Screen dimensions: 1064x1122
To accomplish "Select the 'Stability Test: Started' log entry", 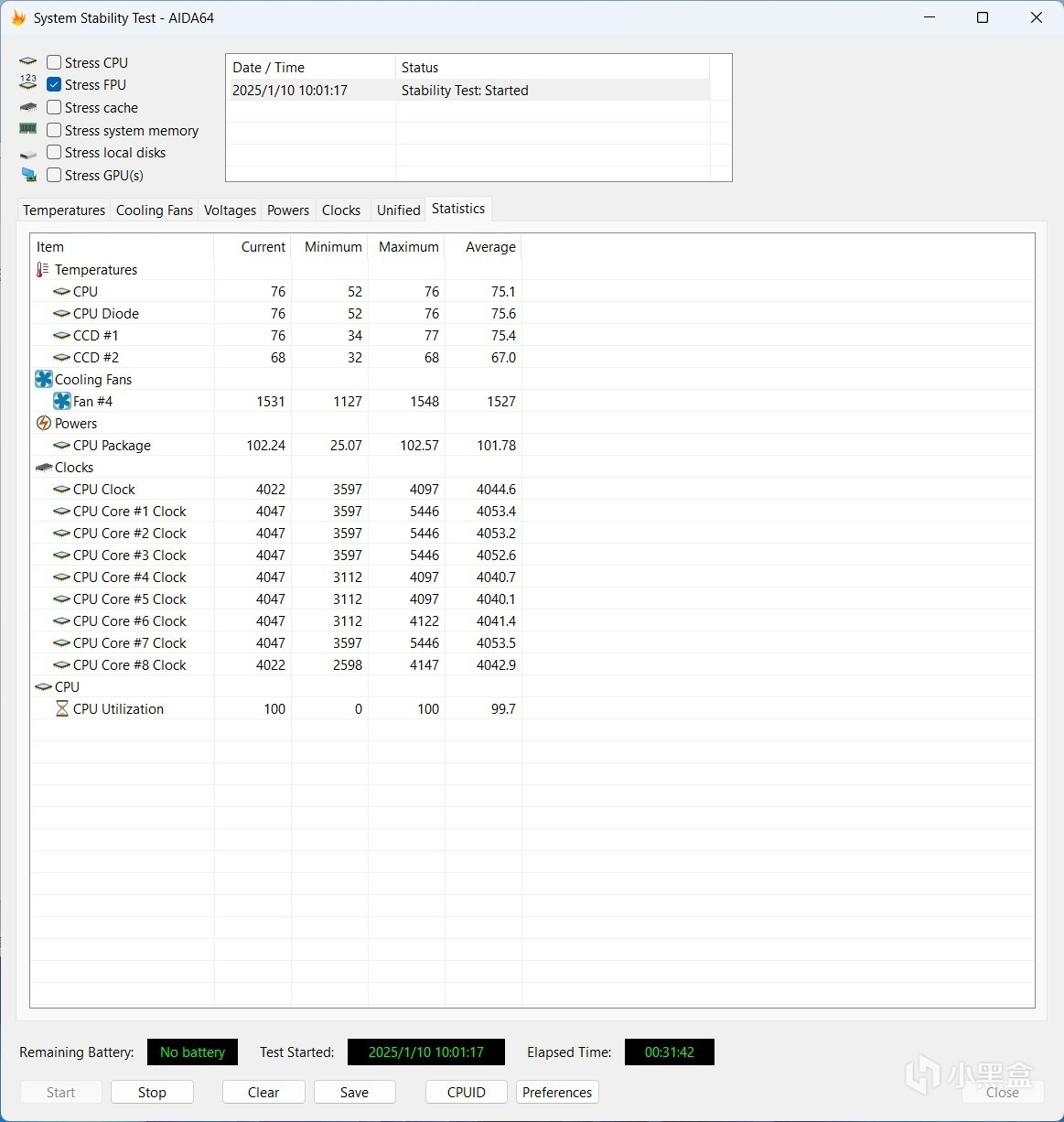I will 468,90.
